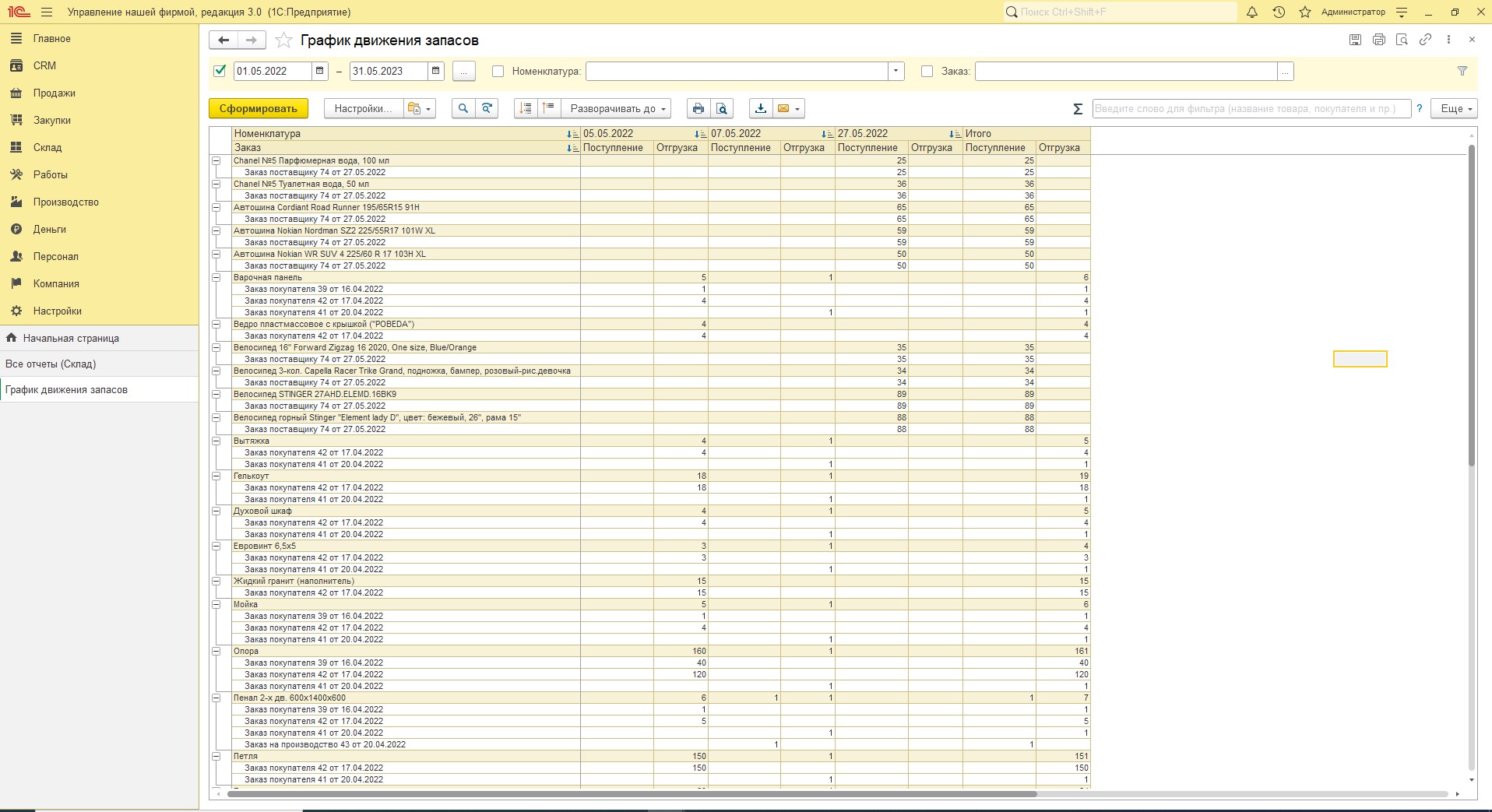This screenshot has width=1492, height=812.
Task: Click the find magnifier in toolbar
Action: [463, 108]
